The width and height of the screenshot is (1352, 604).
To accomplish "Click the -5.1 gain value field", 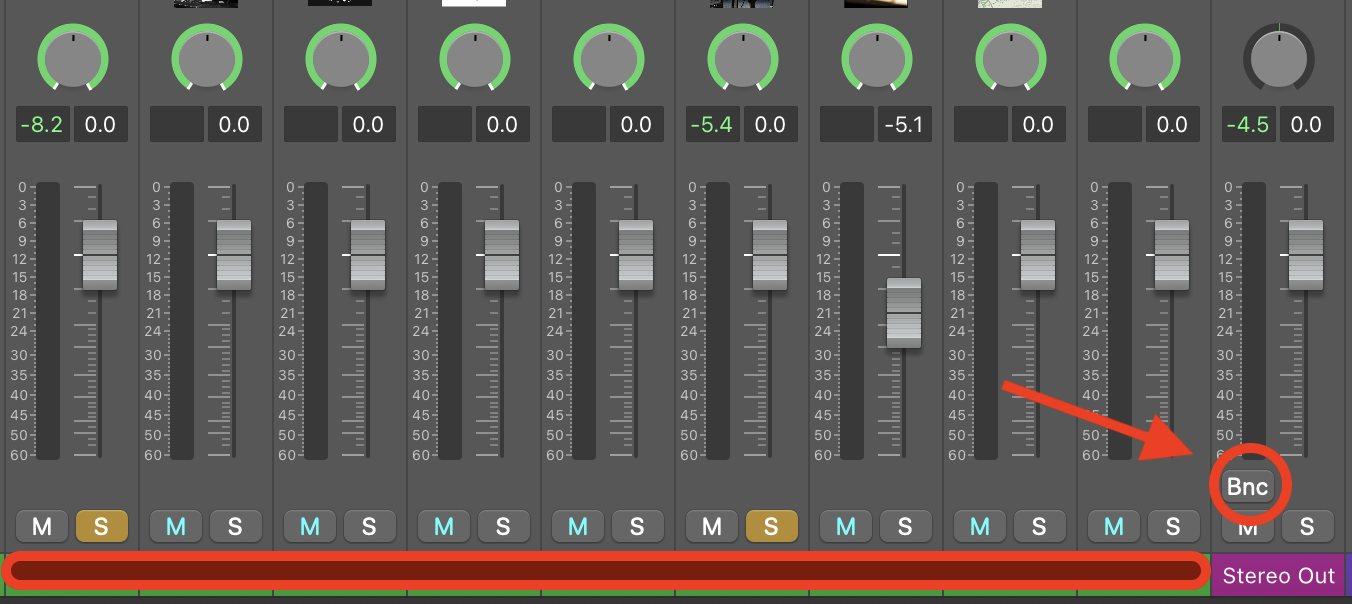I will [x=904, y=125].
